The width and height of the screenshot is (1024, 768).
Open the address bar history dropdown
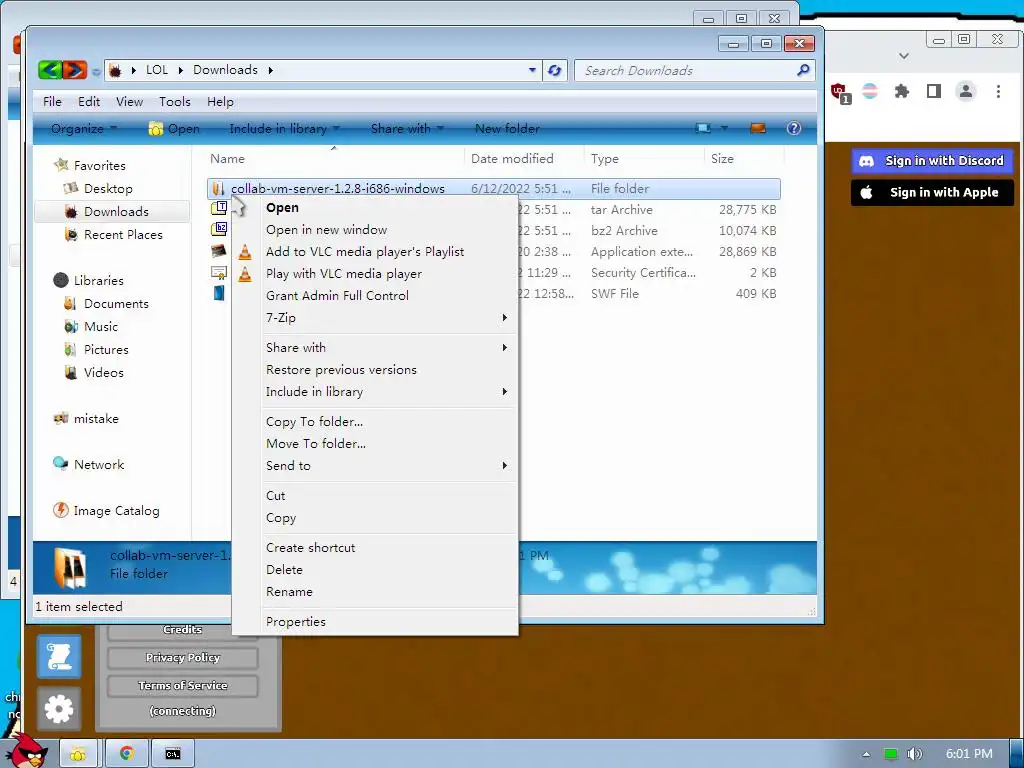click(x=532, y=70)
